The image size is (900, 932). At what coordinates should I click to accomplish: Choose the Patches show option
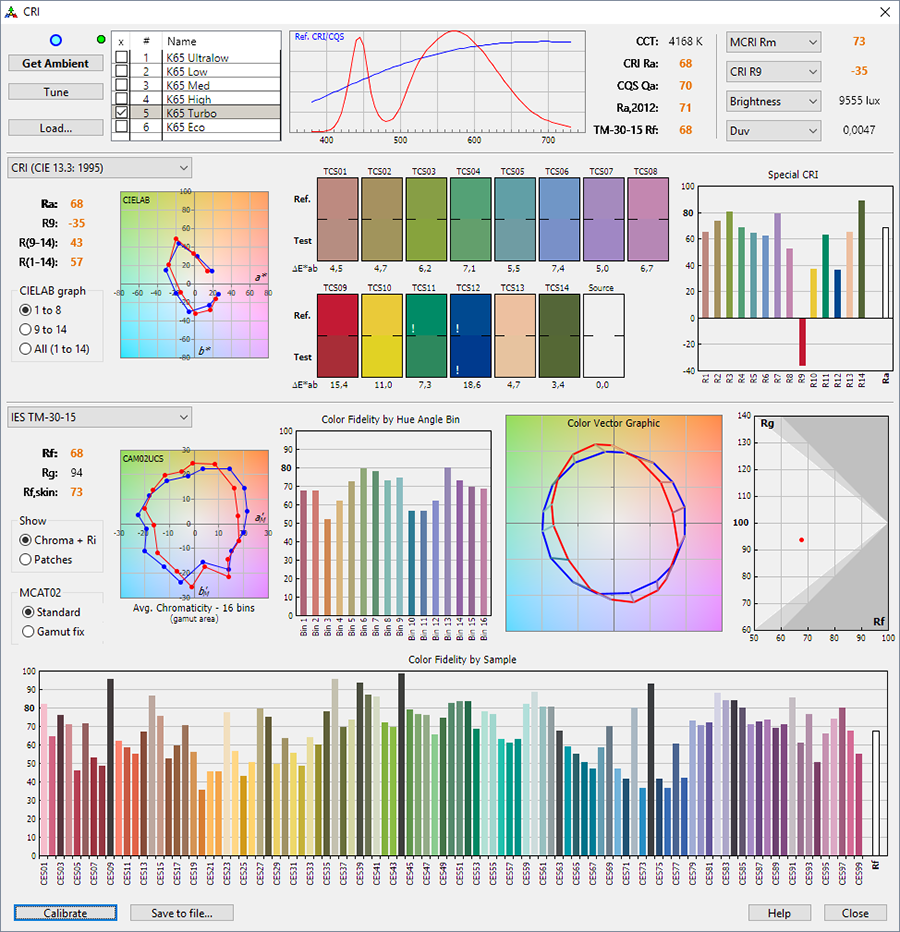pyautogui.click(x=27, y=559)
